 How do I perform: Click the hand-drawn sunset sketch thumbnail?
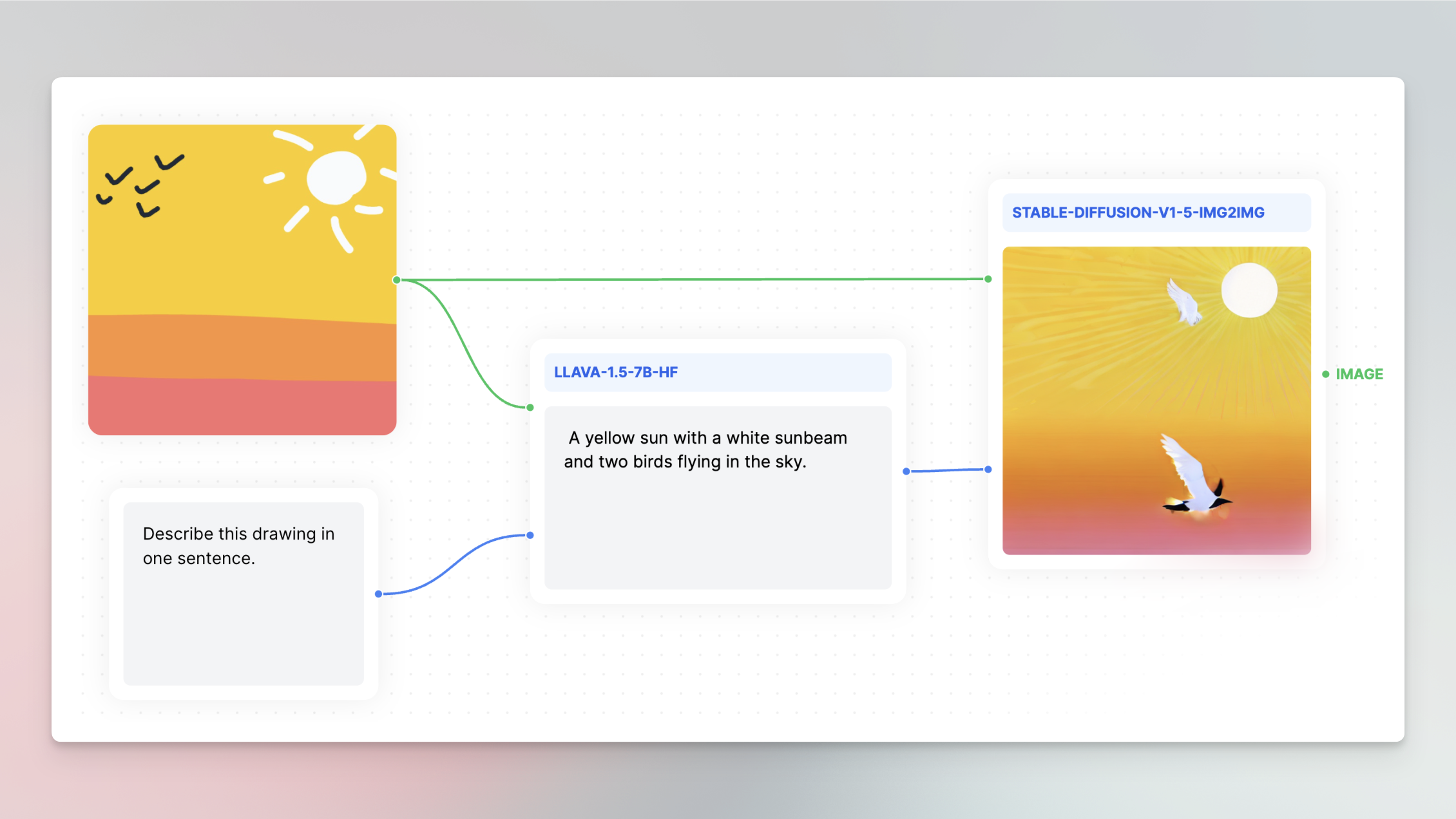242,280
